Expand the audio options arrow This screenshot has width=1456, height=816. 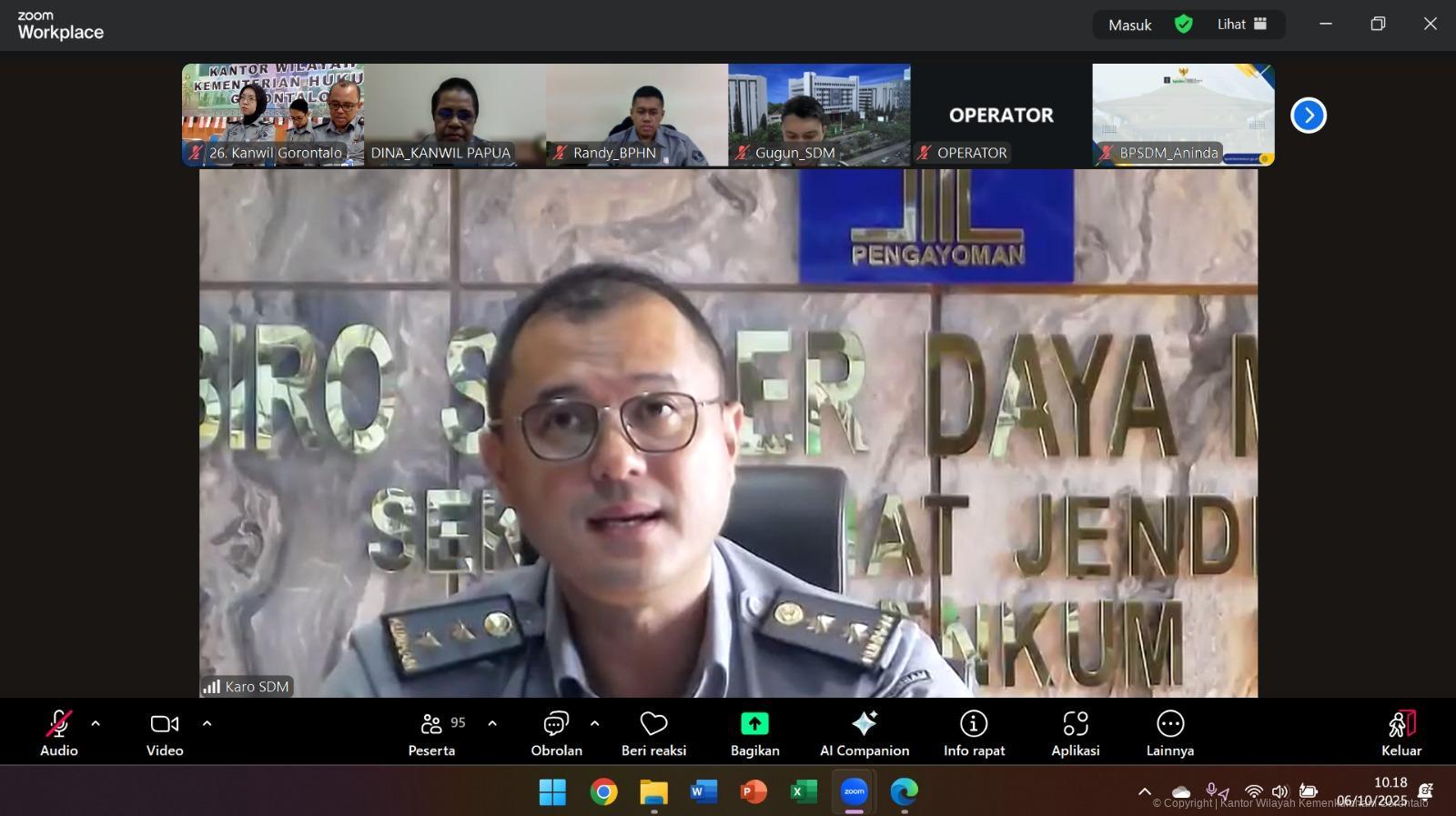[96, 724]
